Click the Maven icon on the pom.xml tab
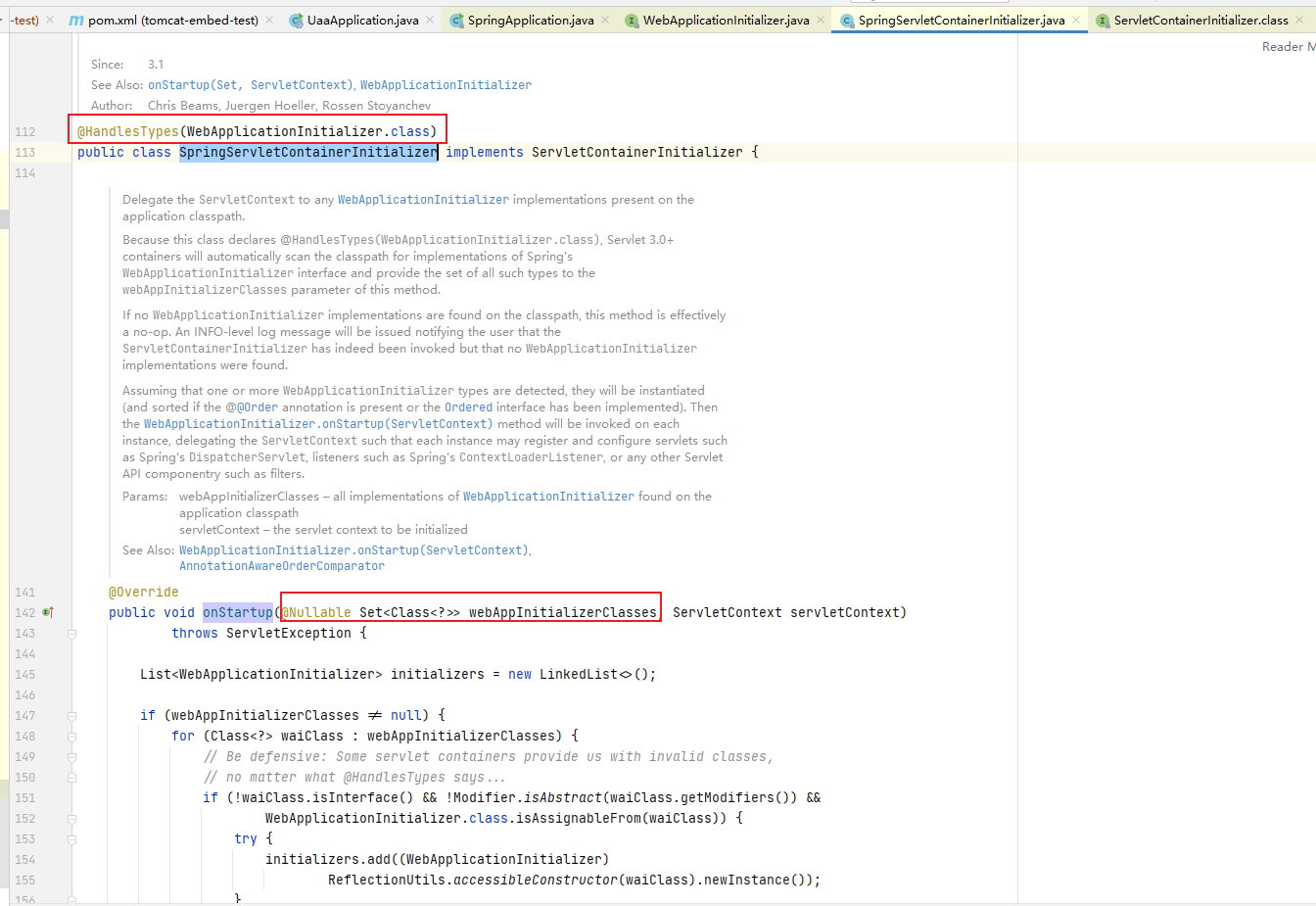Screen dimensions: 1316x906 click(x=76, y=20)
